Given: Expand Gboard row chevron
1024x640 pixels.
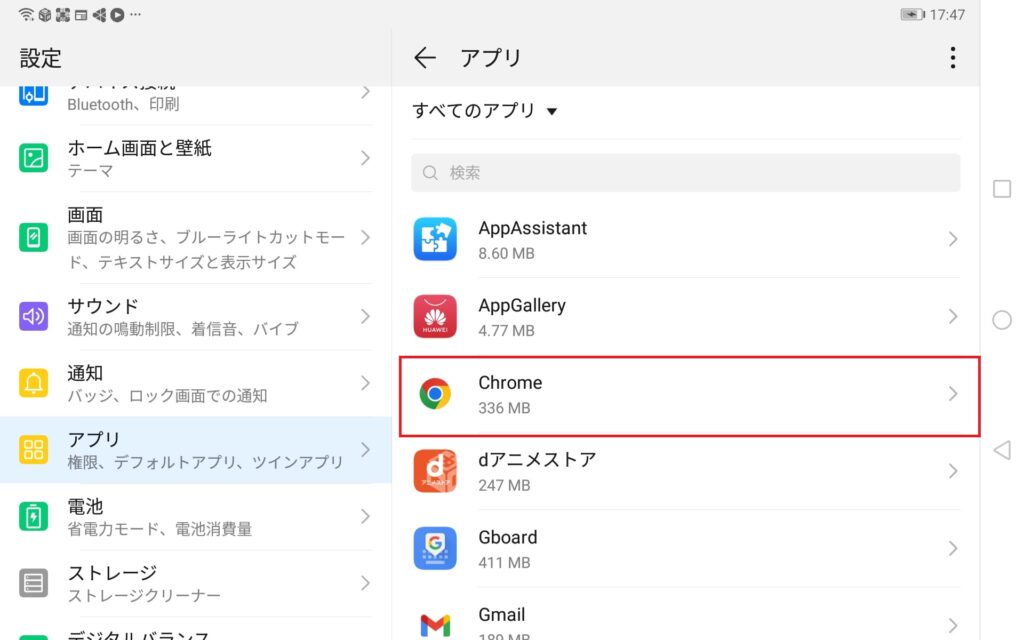Looking at the screenshot, I should point(953,549).
